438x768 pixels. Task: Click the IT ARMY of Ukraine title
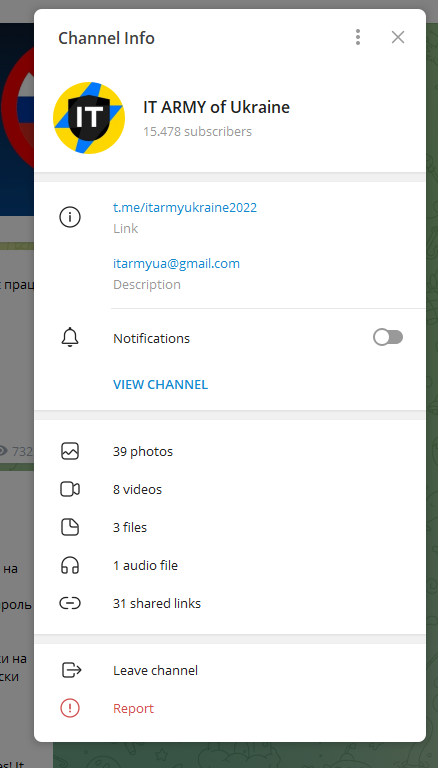[216, 107]
